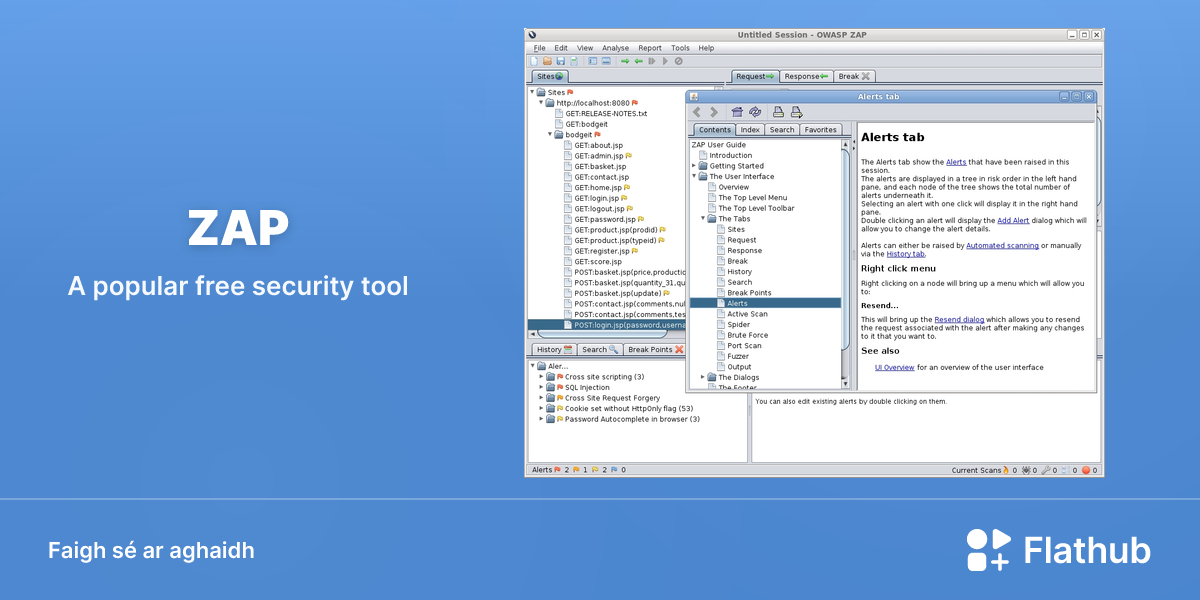Click the Save Session floppy disk icon

560,61
